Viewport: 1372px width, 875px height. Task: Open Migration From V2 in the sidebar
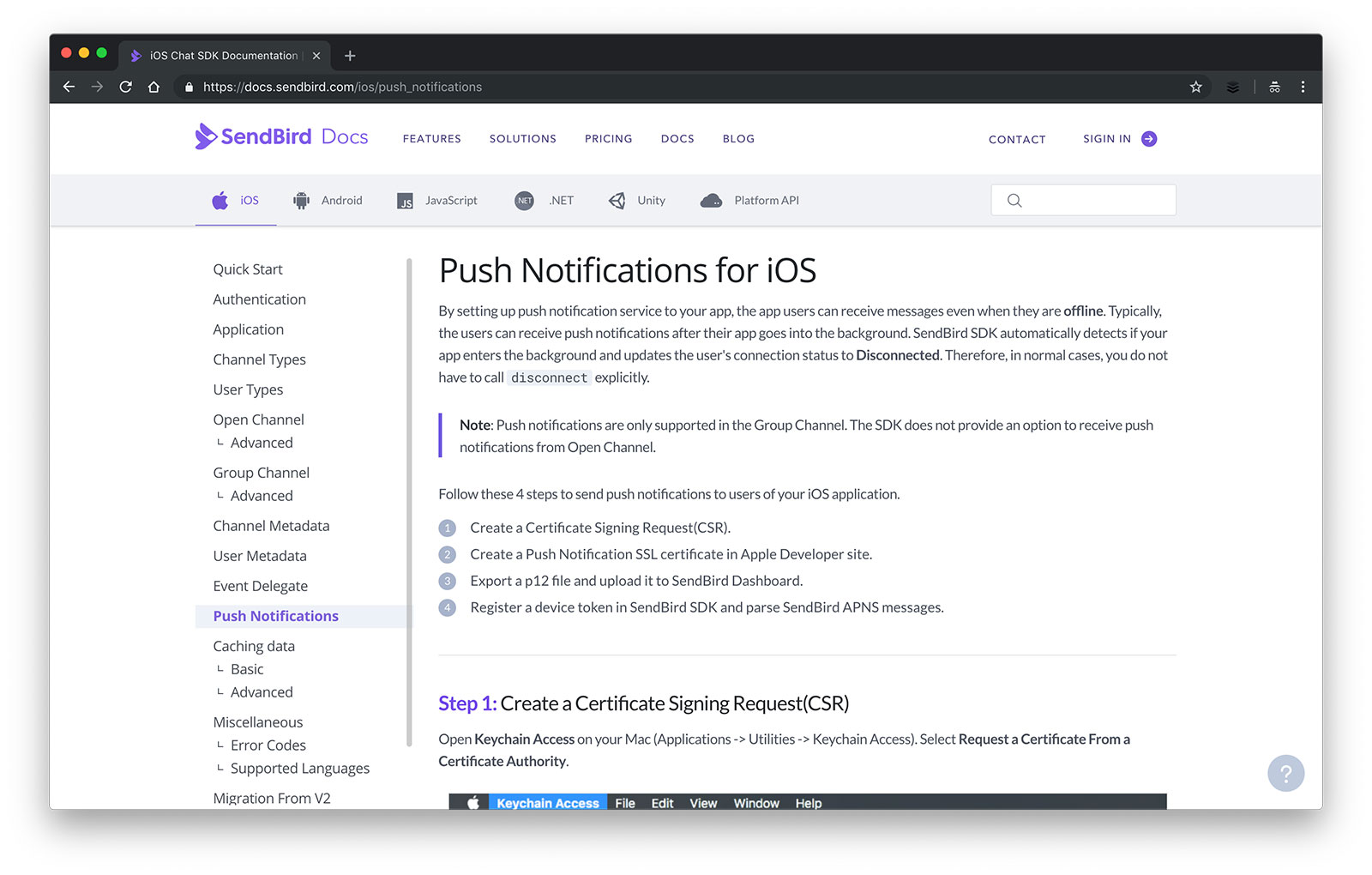click(272, 798)
